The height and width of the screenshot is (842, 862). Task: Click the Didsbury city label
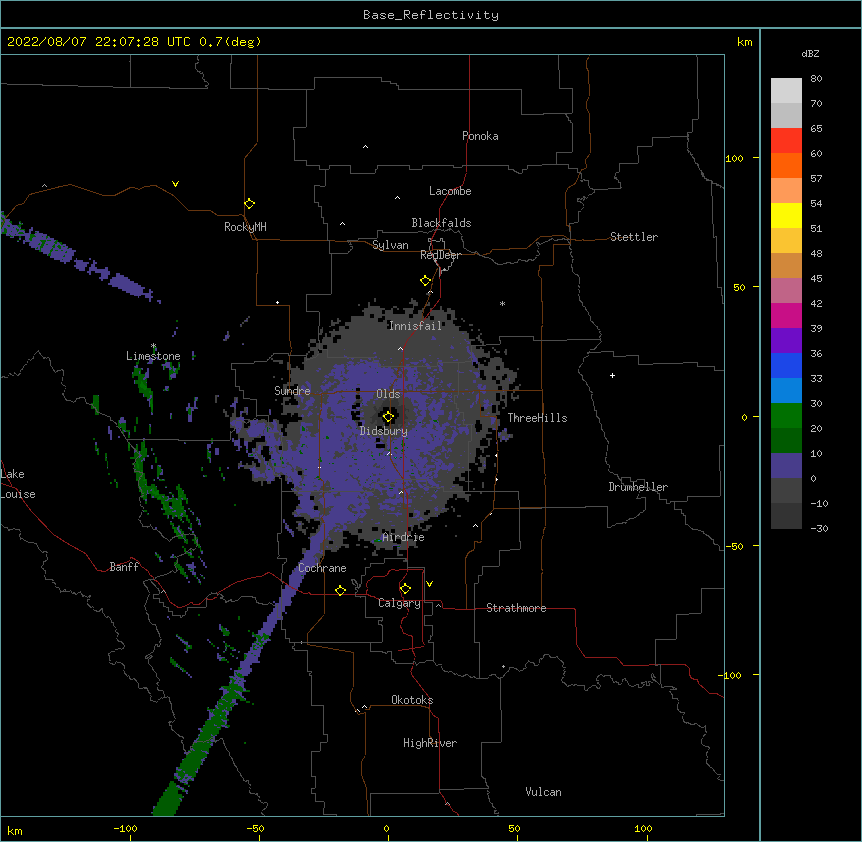[x=384, y=431]
